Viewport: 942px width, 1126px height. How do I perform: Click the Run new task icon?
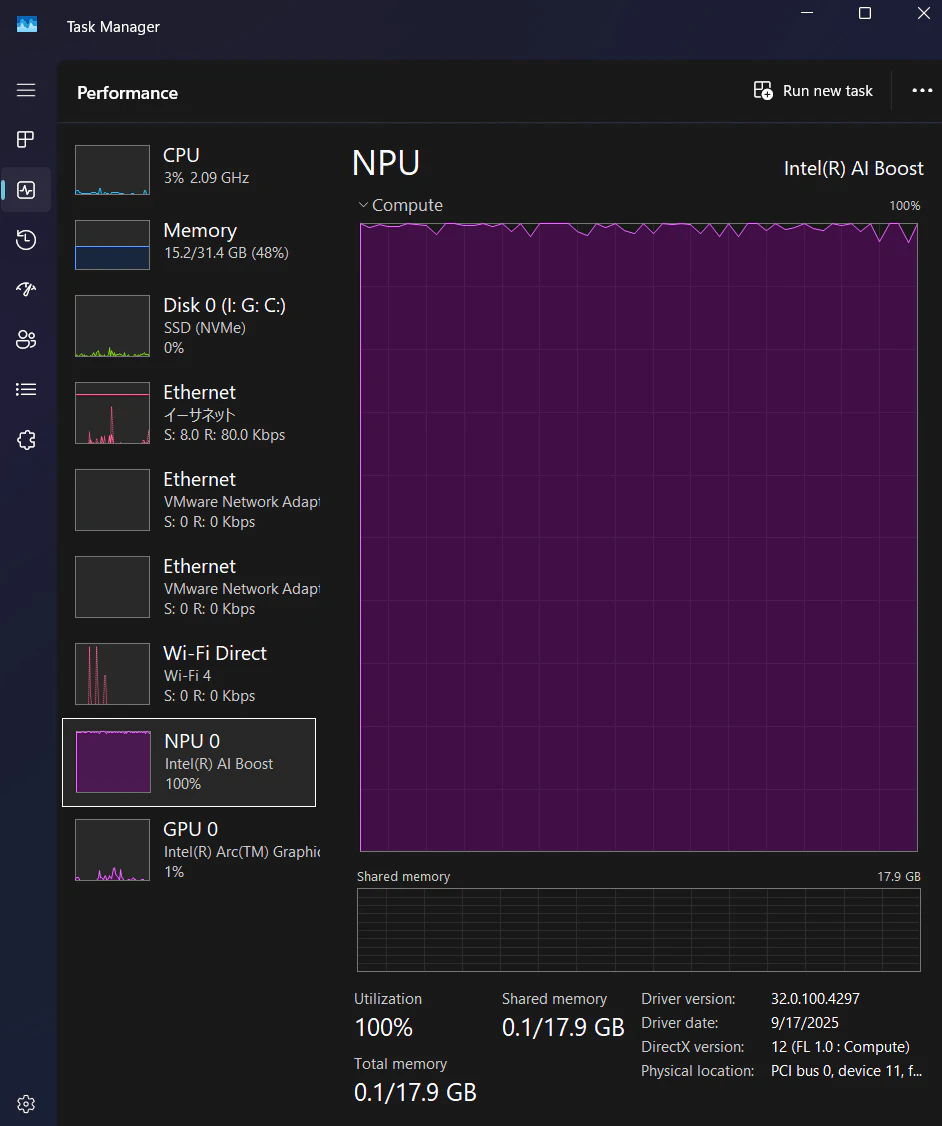763,90
